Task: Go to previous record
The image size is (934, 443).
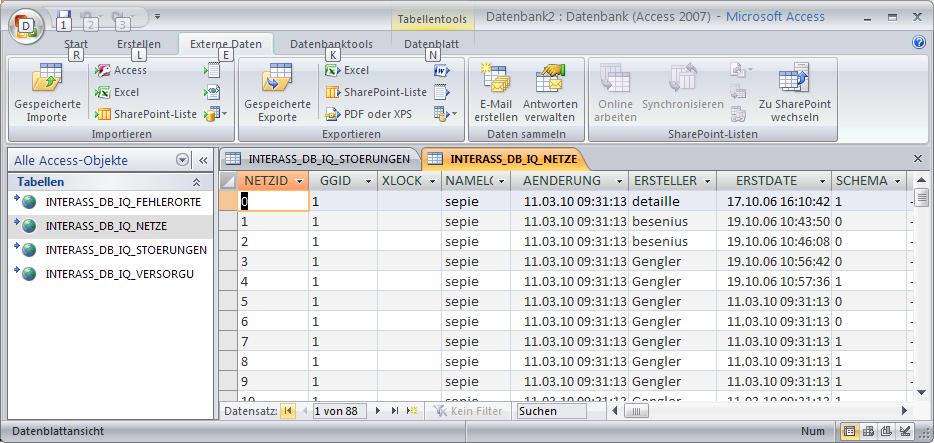Action: tap(305, 411)
